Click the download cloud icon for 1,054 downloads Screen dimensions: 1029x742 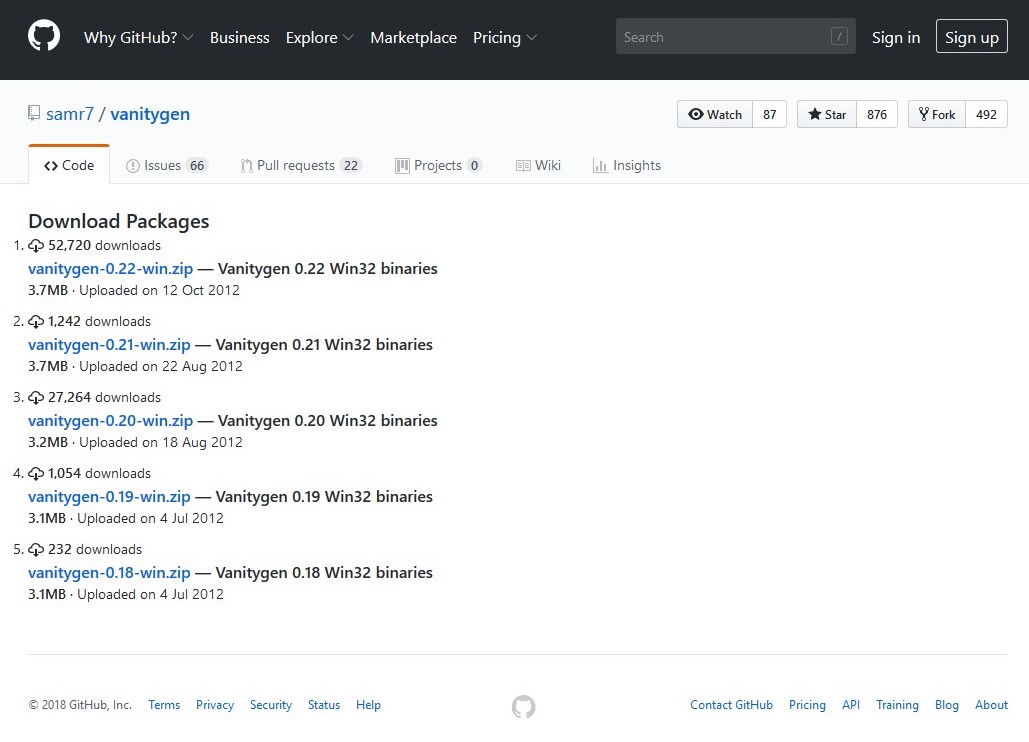coord(36,474)
